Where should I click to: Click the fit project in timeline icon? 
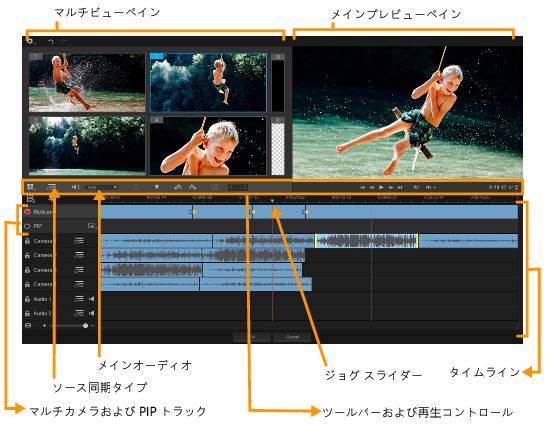pos(28,325)
